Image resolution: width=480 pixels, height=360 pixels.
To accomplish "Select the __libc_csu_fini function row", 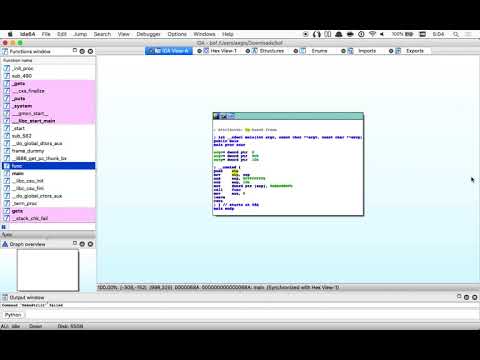I will [49, 188].
